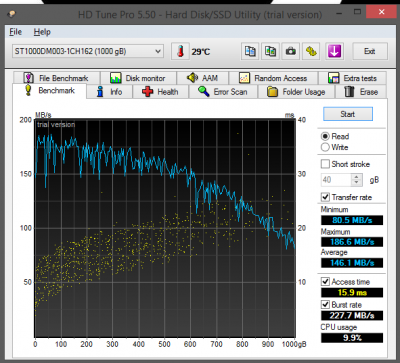The image size is (400, 363).
Task: Click the purple down arrow icon
Action: point(334,51)
